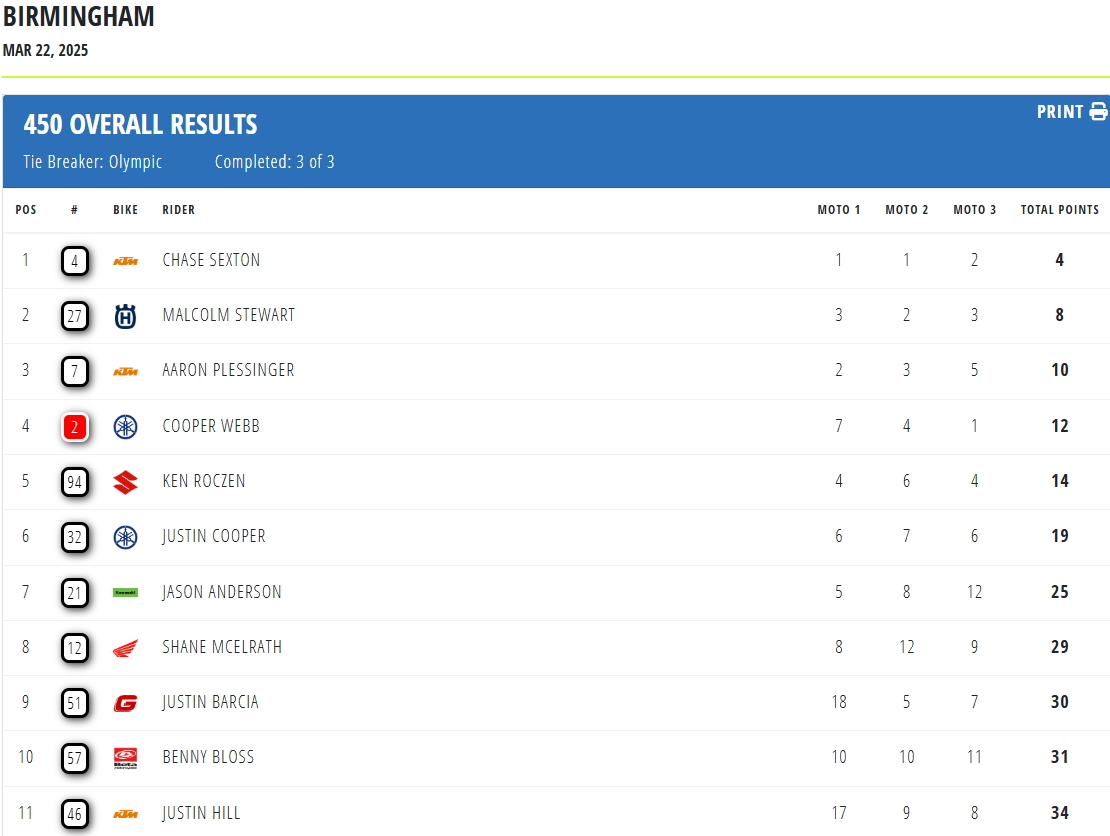This screenshot has height=836, width=1110.
Task: Click Husqvarna logo beside Malcolm Stewart
Action: tap(125, 316)
